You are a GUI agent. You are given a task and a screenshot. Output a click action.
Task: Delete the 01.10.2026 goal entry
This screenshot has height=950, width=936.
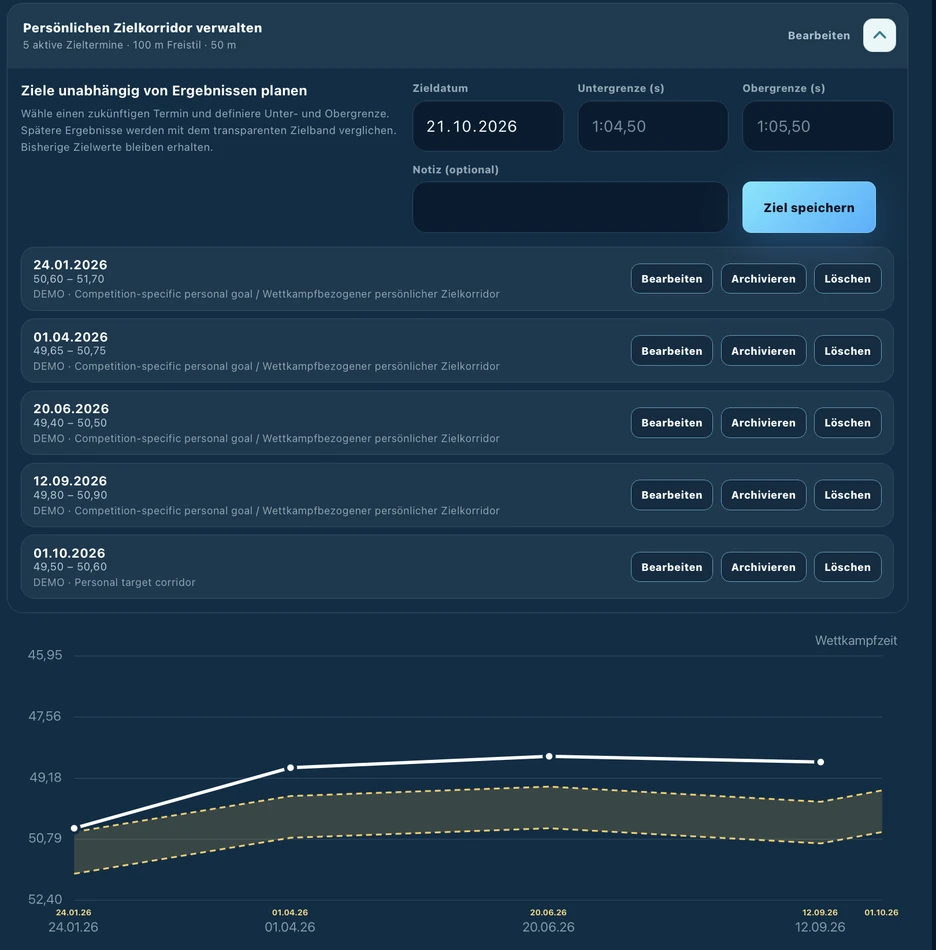847,567
